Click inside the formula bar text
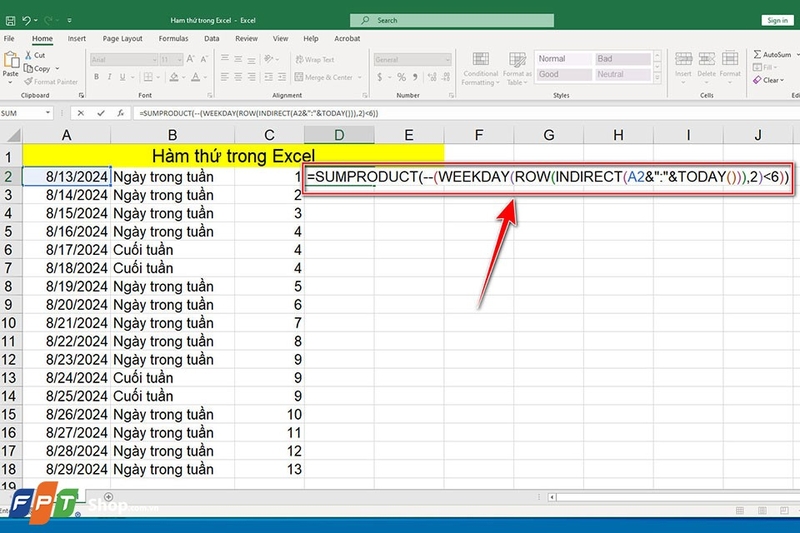Screen dimensions: 800x533 click(x=259, y=113)
